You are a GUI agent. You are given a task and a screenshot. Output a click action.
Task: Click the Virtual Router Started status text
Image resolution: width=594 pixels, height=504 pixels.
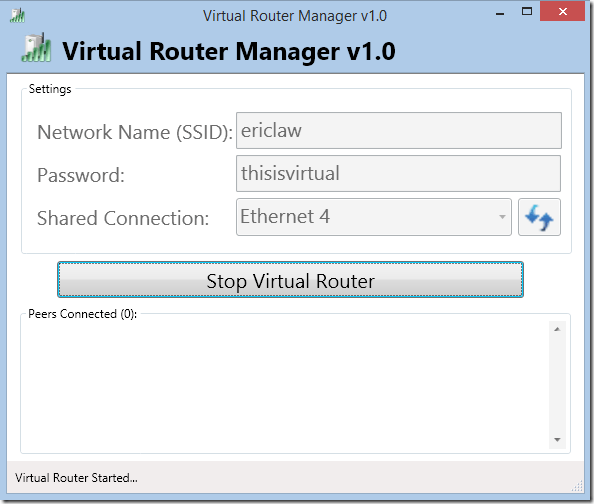(x=77, y=478)
